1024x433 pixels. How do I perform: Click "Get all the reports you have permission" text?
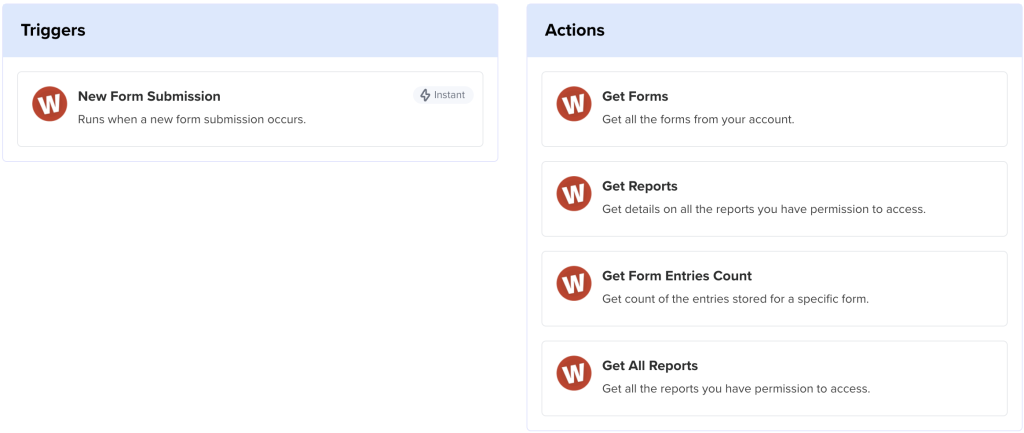(x=736, y=388)
